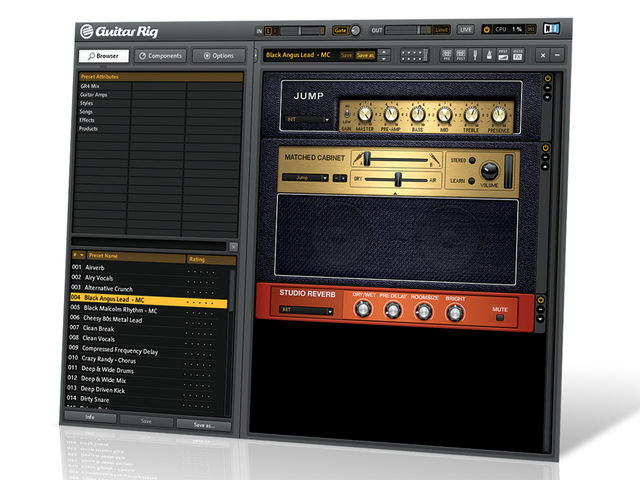This screenshot has height=480, width=640.
Task: Power off the Studio Reverb module
Action: pyautogui.click(x=540, y=300)
